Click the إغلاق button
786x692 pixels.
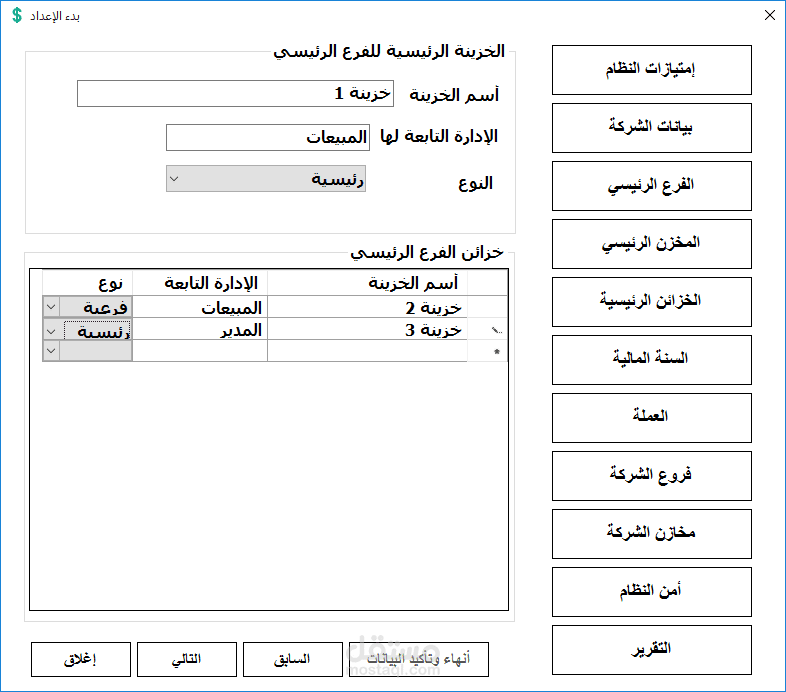81,659
